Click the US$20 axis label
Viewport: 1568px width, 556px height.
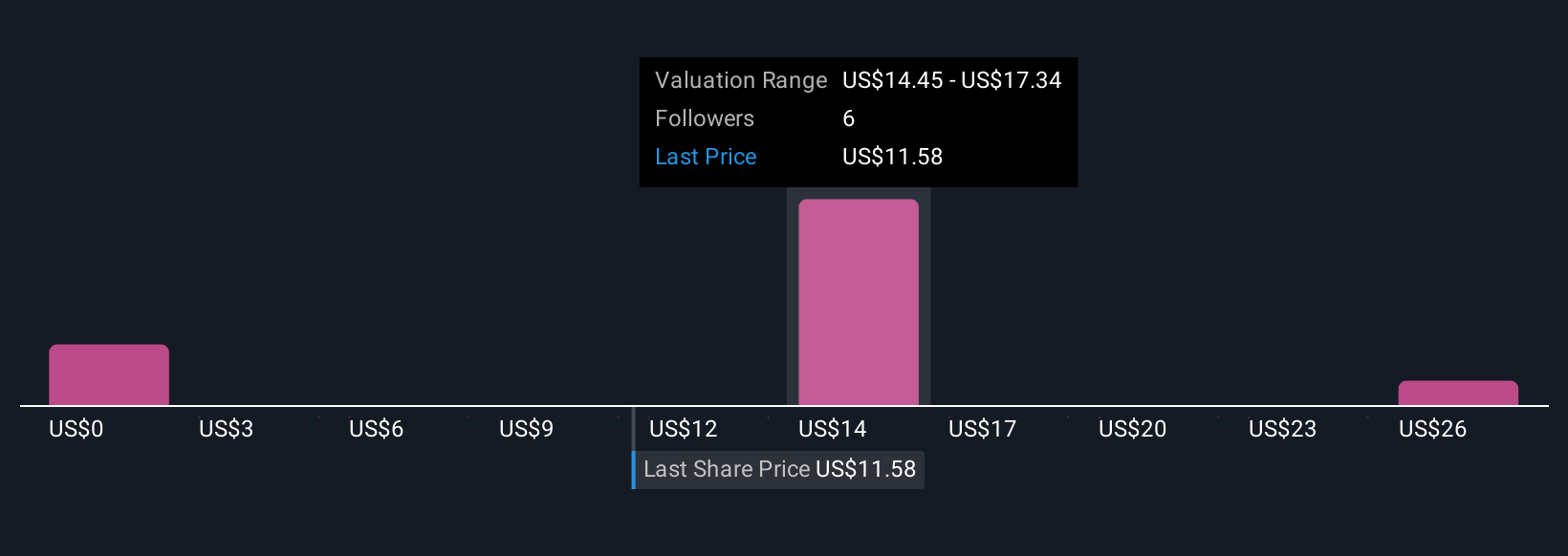[x=1132, y=429]
